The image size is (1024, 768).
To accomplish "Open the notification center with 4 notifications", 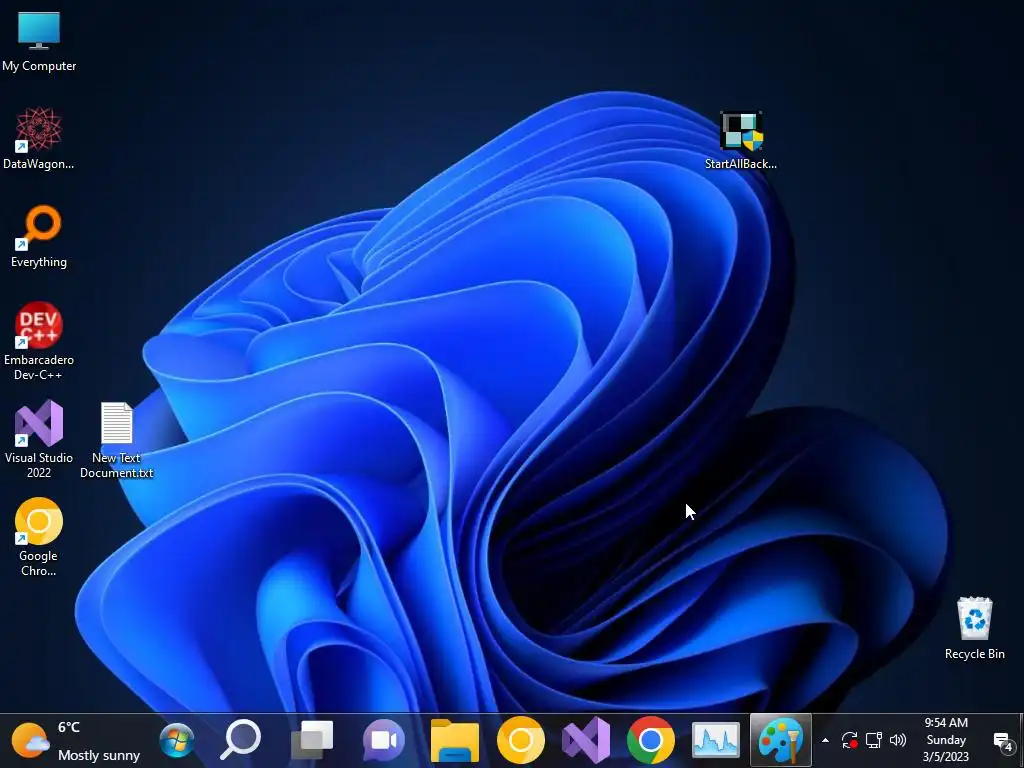I will [x=1002, y=741].
